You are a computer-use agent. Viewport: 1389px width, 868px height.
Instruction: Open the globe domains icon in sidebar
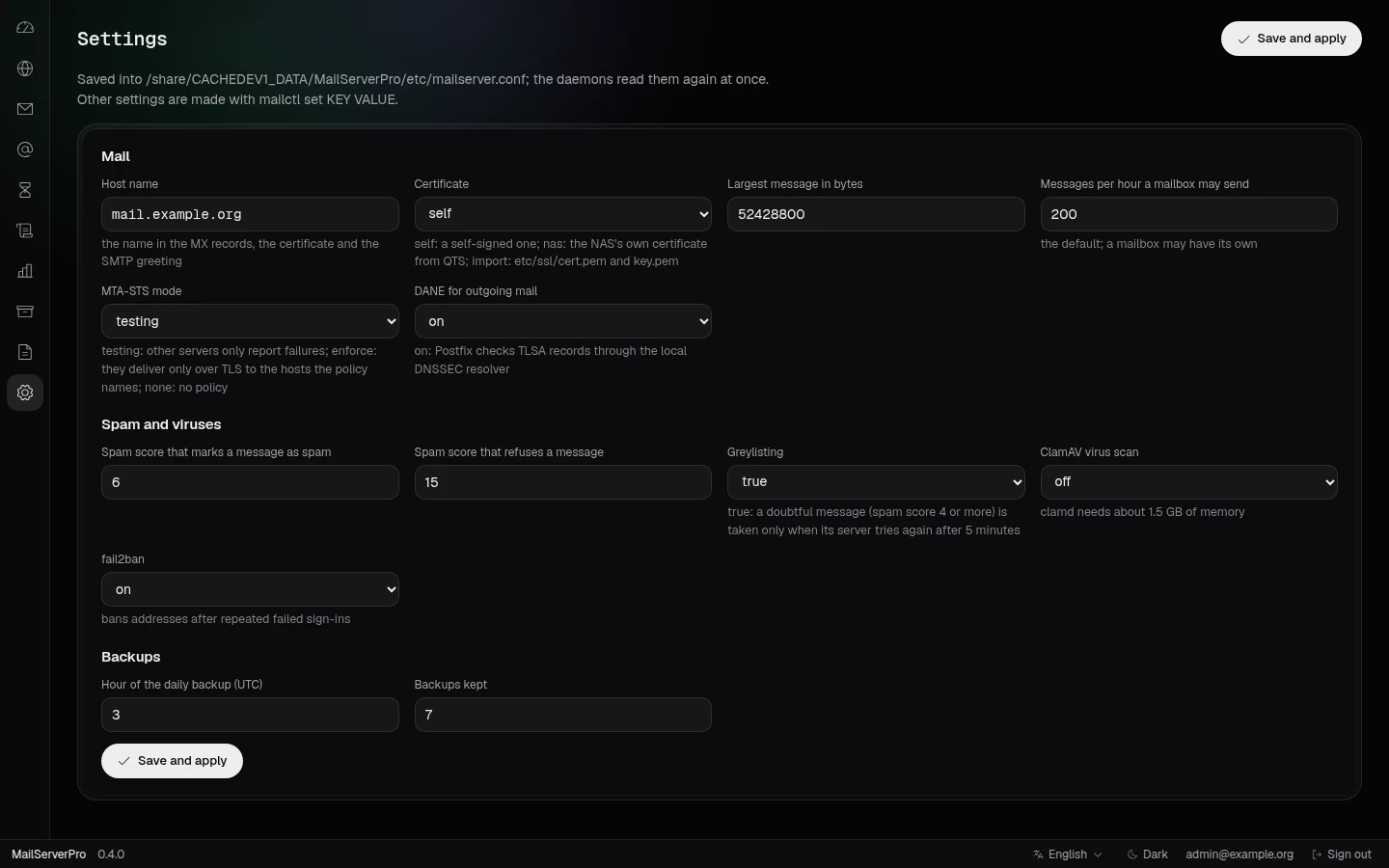[x=25, y=68]
